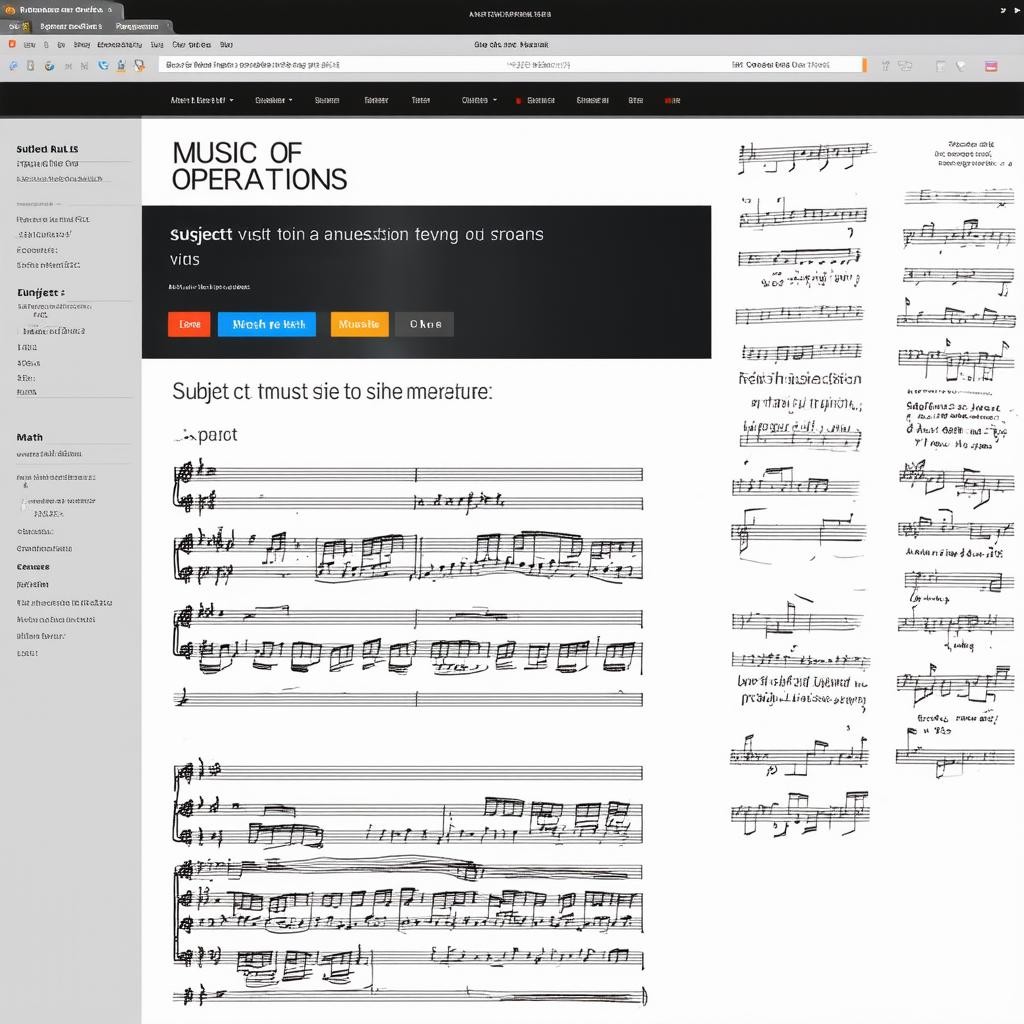The height and width of the screenshot is (1024, 1024).
Task: Click the treble clef on the first staff
Action: (183, 473)
